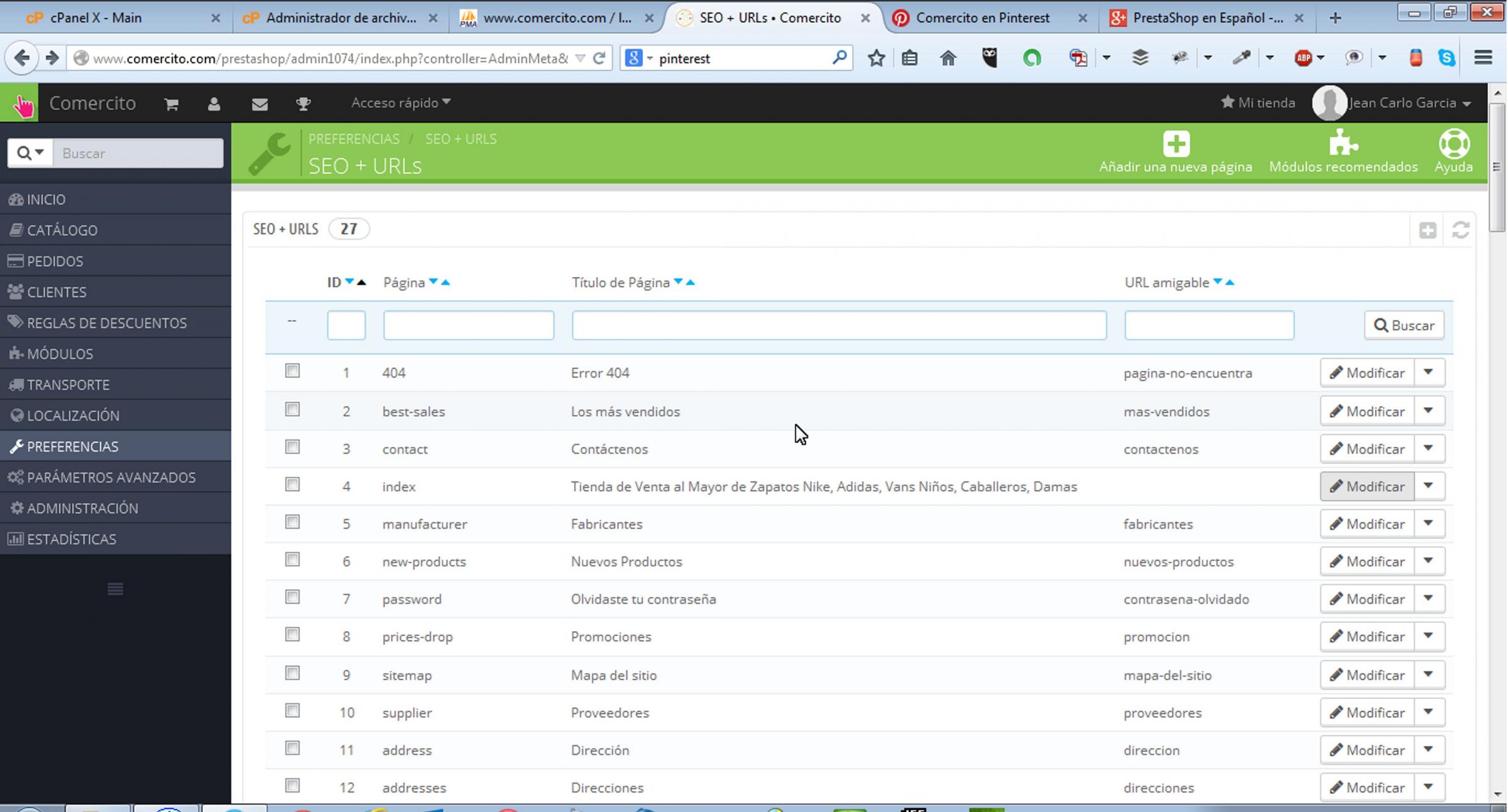Click the browser home icon
Image resolution: width=1508 pixels, height=812 pixels.
click(948, 58)
